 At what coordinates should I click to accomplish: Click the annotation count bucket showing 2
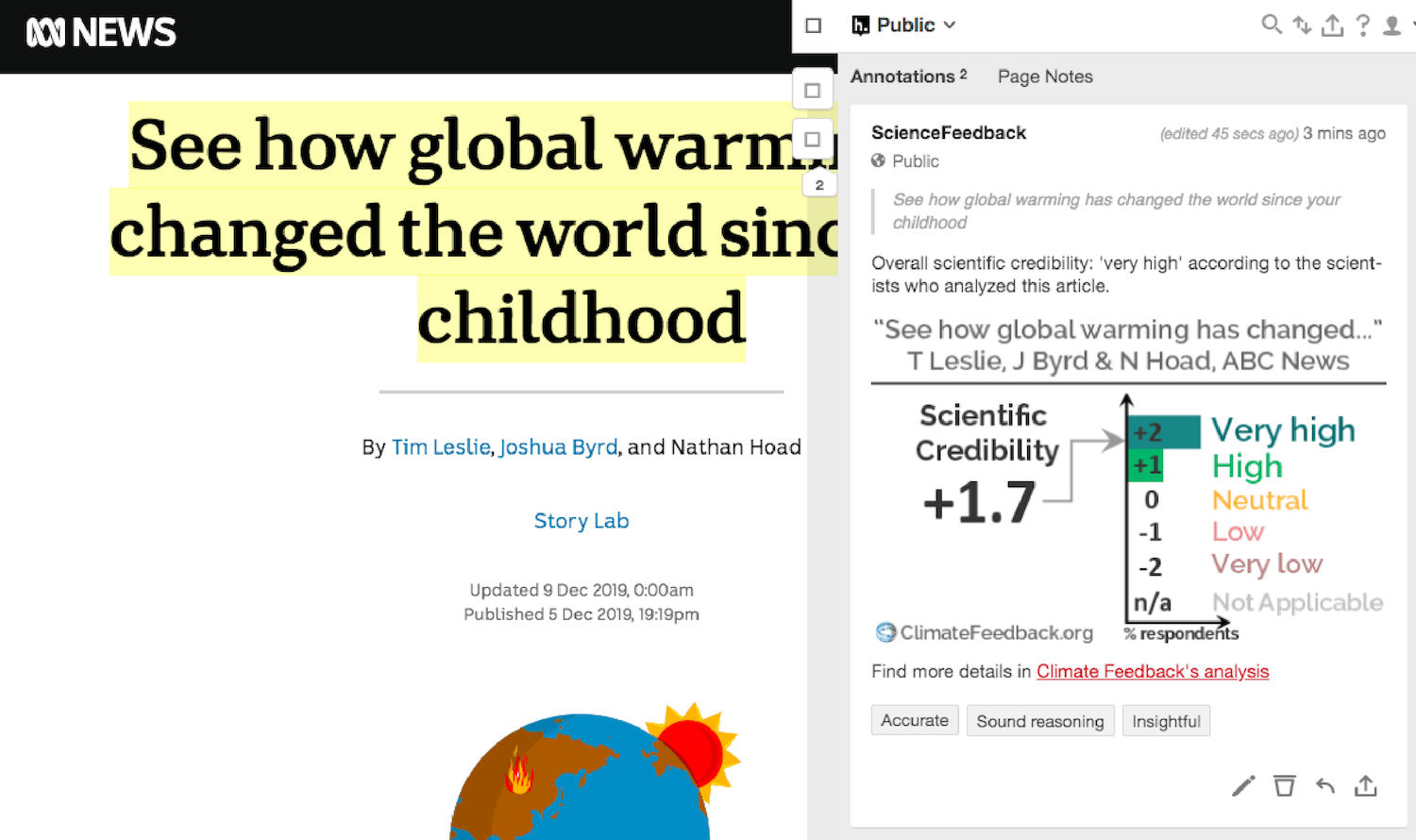[x=819, y=185]
